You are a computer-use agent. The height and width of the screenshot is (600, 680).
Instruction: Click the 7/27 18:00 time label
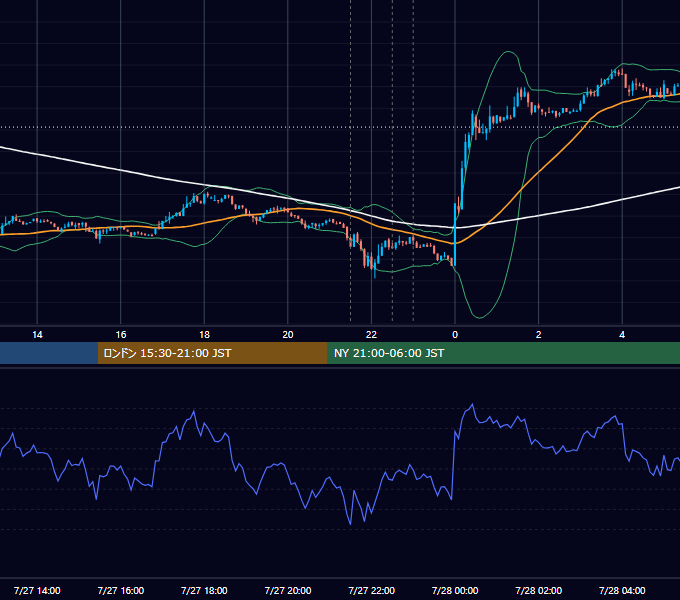tap(204, 590)
